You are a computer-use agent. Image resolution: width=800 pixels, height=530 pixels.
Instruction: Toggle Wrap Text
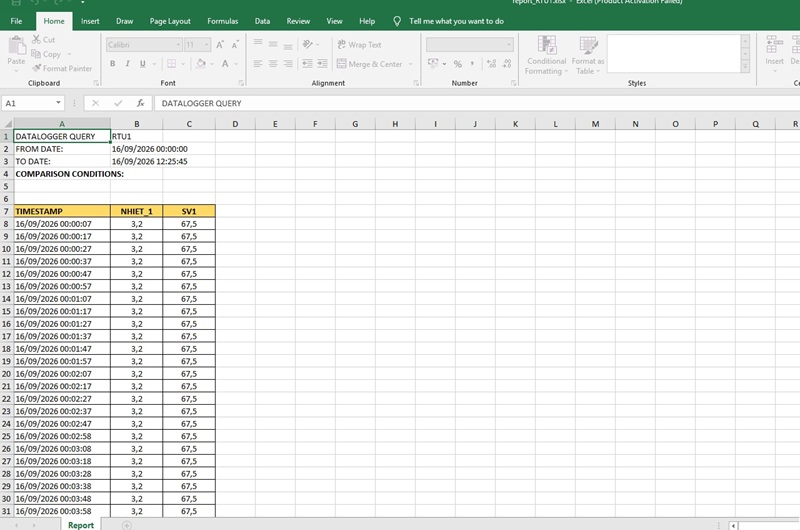[359, 45]
